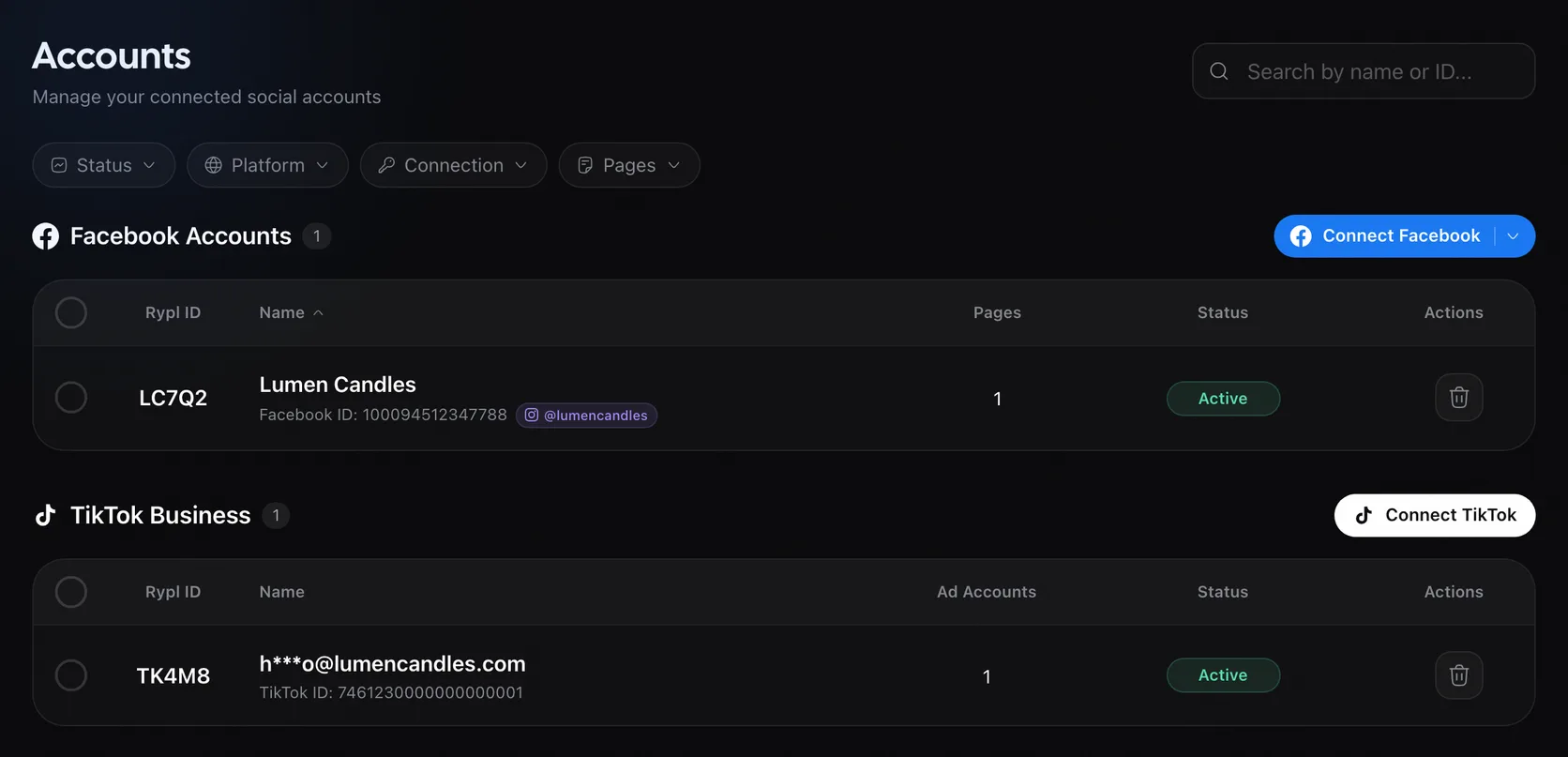
Task: Click Facebook ID 100094512347788 text
Action: pos(383,415)
